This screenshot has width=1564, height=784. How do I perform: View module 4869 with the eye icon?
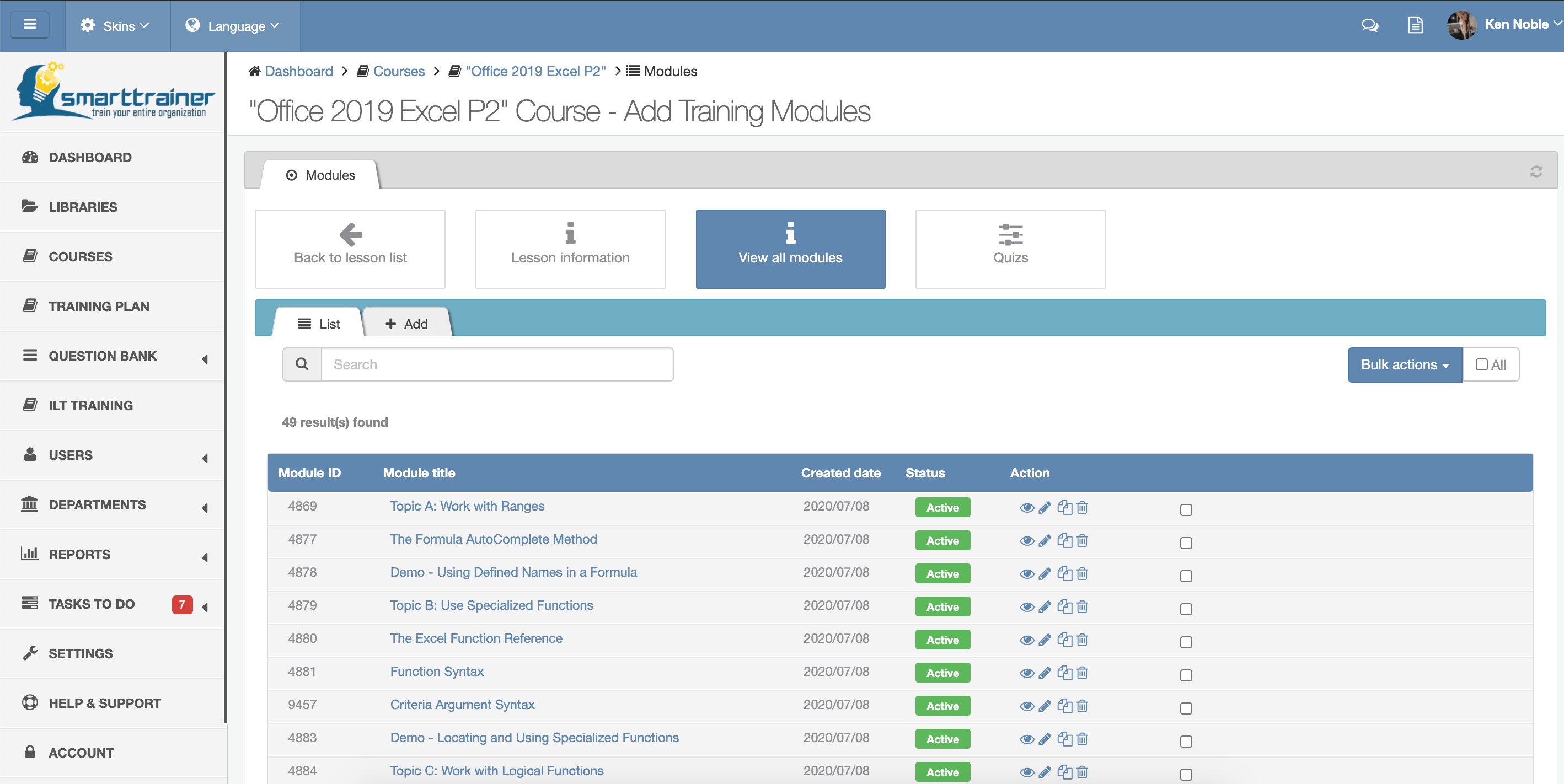[x=1027, y=508]
